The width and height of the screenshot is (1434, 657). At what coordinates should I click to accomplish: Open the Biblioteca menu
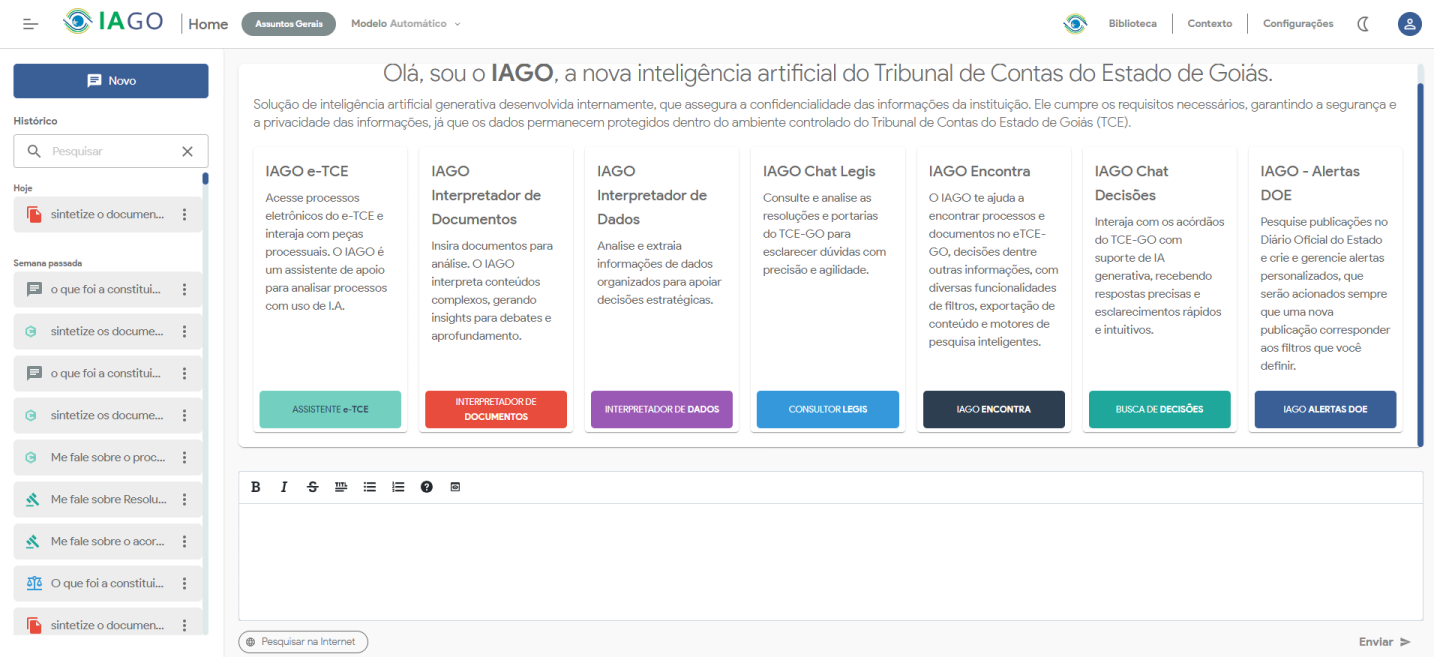tap(1132, 24)
